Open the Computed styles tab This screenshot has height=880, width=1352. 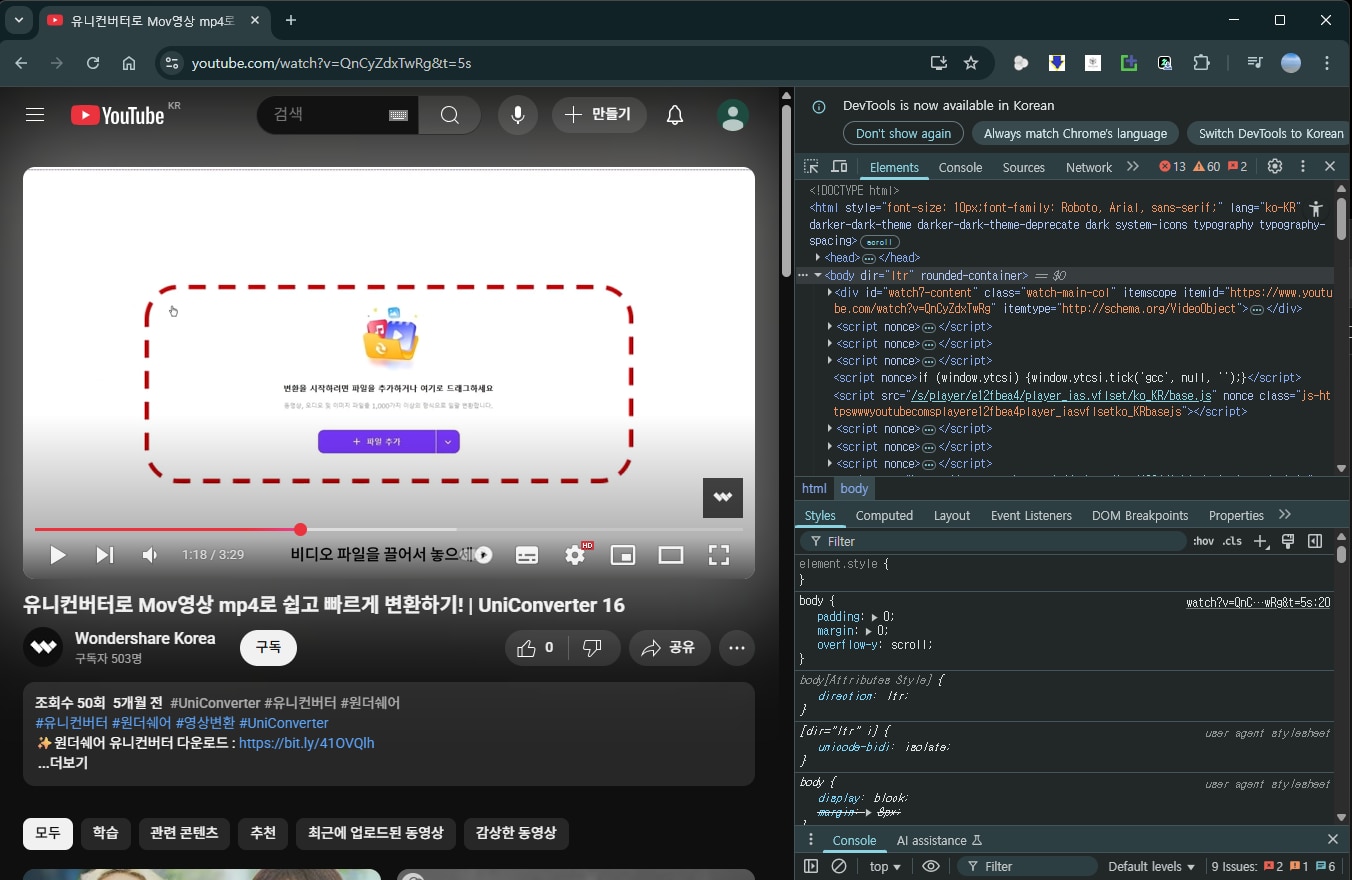(884, 516)
